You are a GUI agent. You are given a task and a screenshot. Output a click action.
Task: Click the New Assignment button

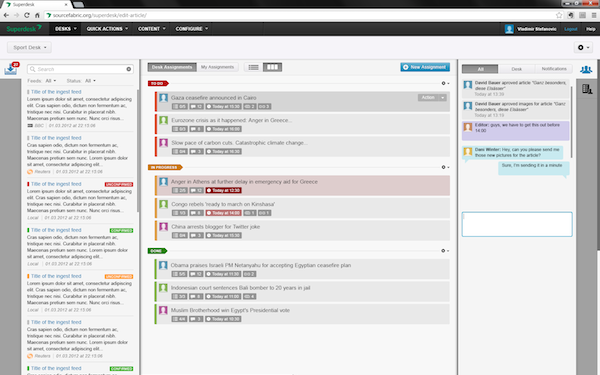[x=425, y=67]
